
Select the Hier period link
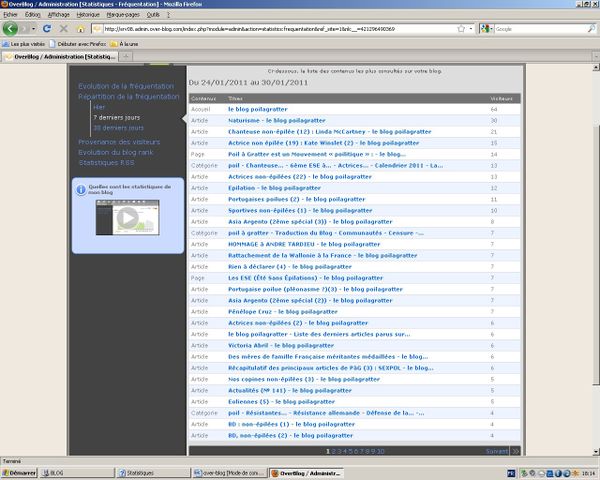(x=99, y=107)
